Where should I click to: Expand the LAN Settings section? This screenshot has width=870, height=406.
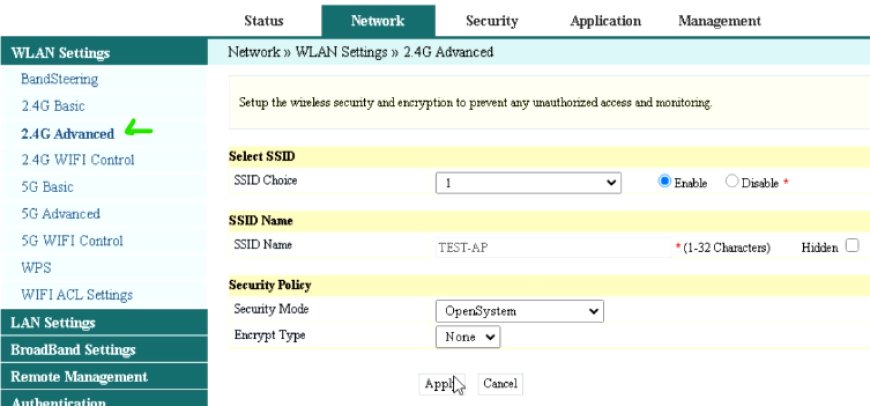104,322
